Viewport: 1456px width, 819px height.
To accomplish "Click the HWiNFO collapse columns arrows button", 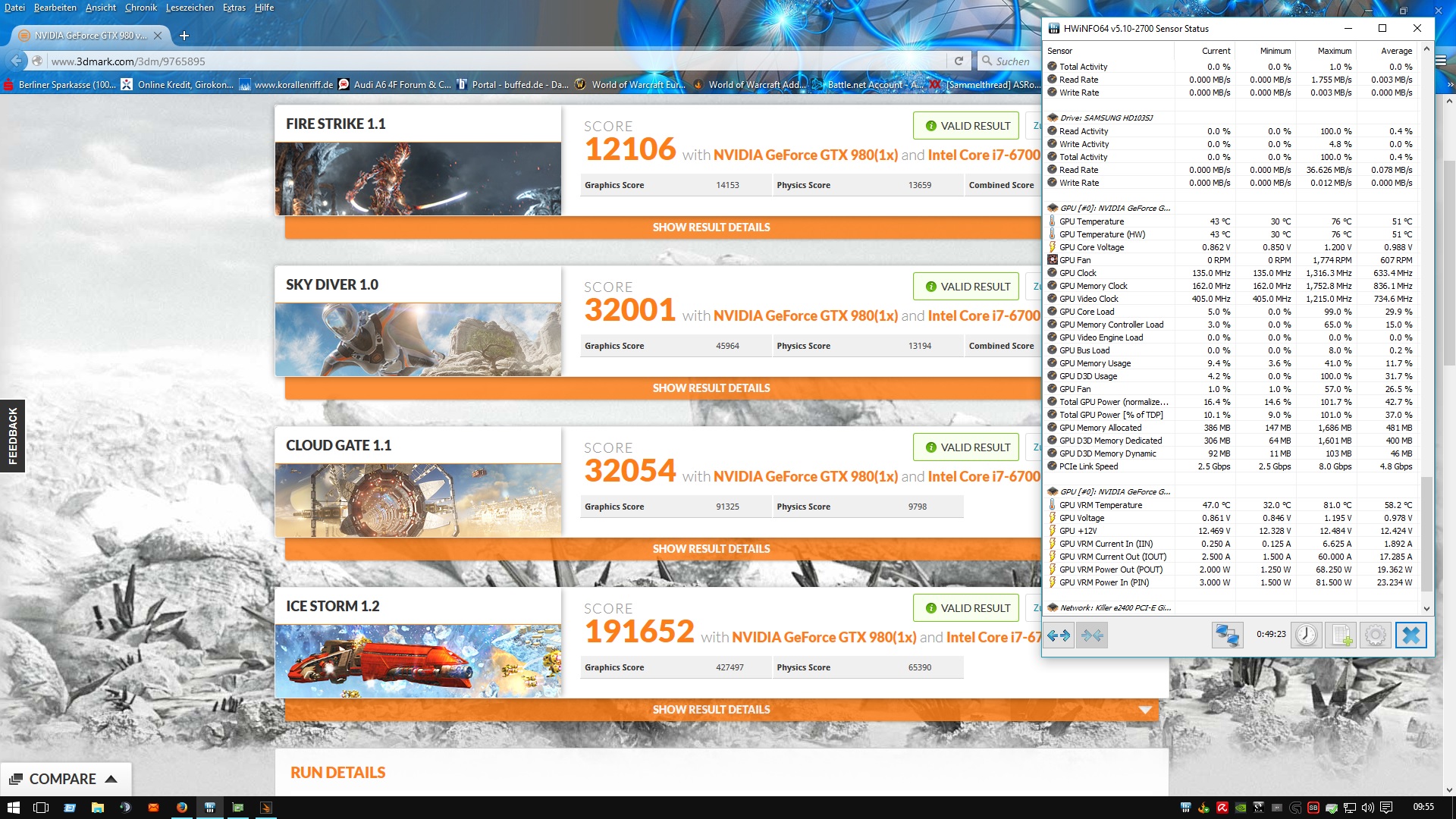I will click(x=1092, y=635).
